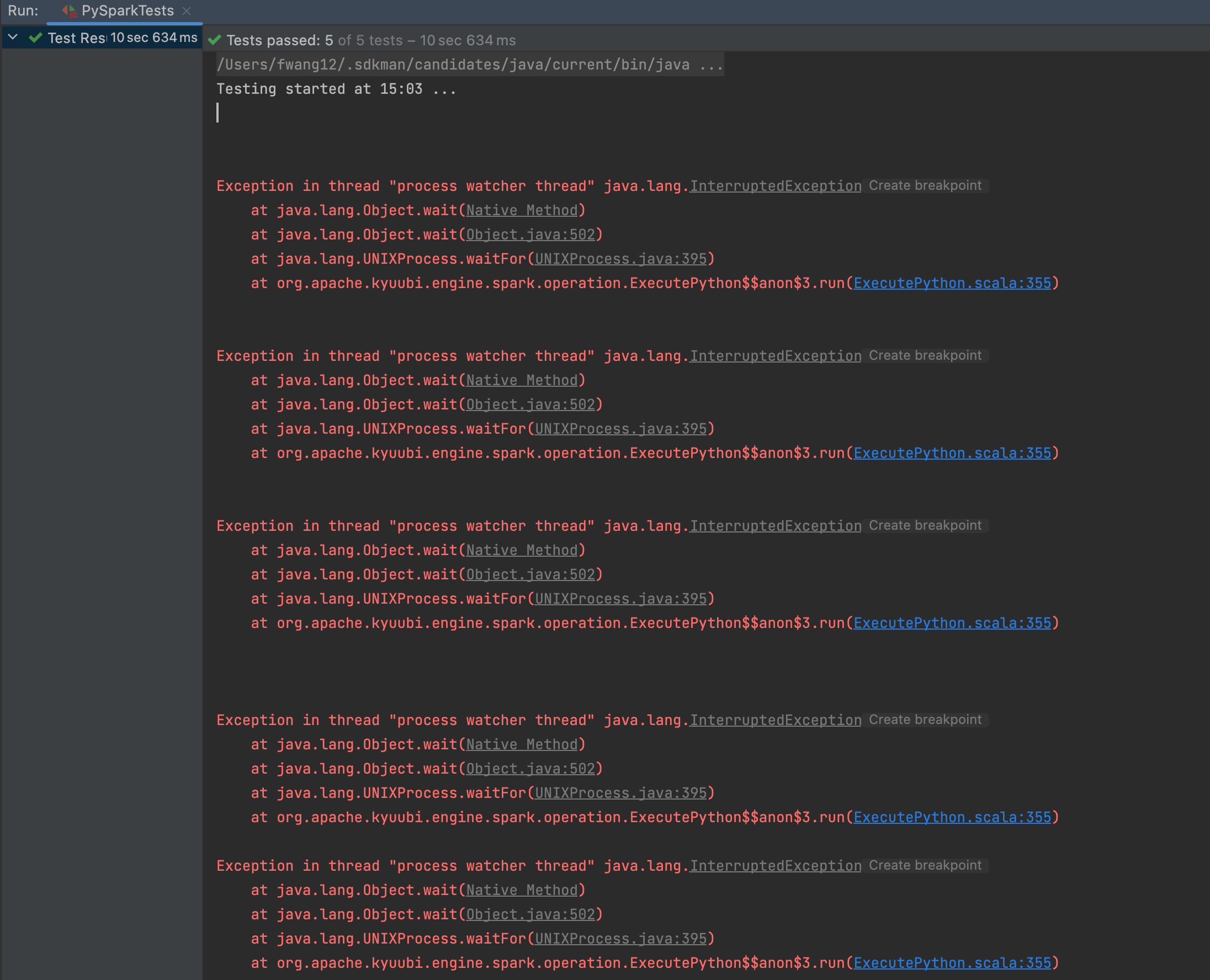Open ExecutePython.scala:355 link in last stack trace
Screen dimensions: 1210x980
coord(952,962)
